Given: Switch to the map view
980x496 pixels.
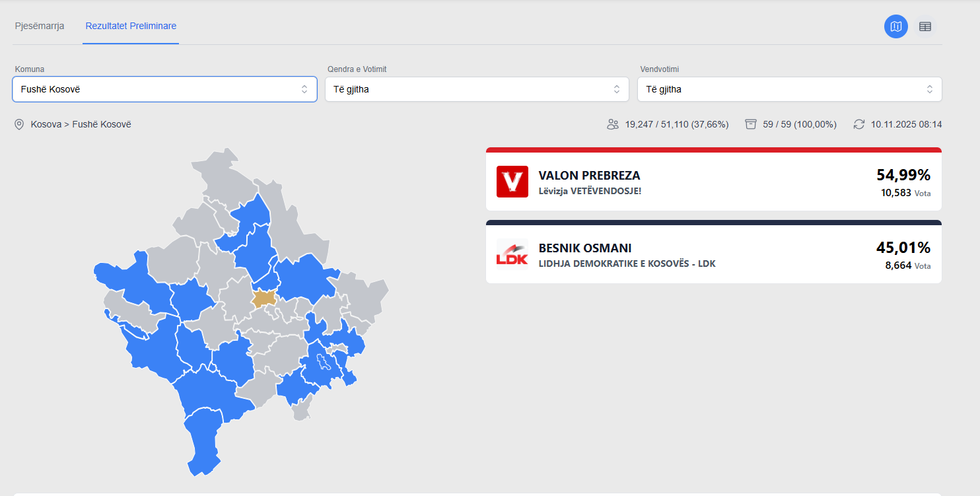Looking at the screenshot, I should pos(895,27).
